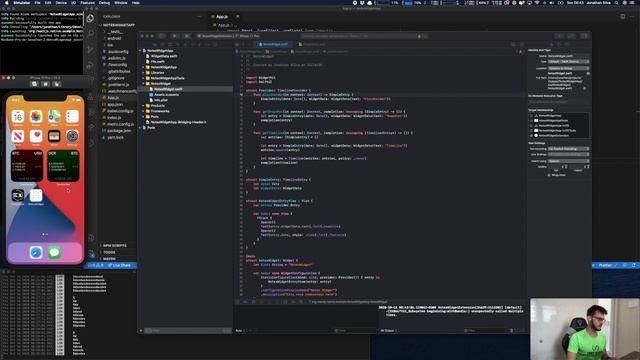
Task: Toggle Wrap lines checkbox in inspector
Action: (549, 175)
